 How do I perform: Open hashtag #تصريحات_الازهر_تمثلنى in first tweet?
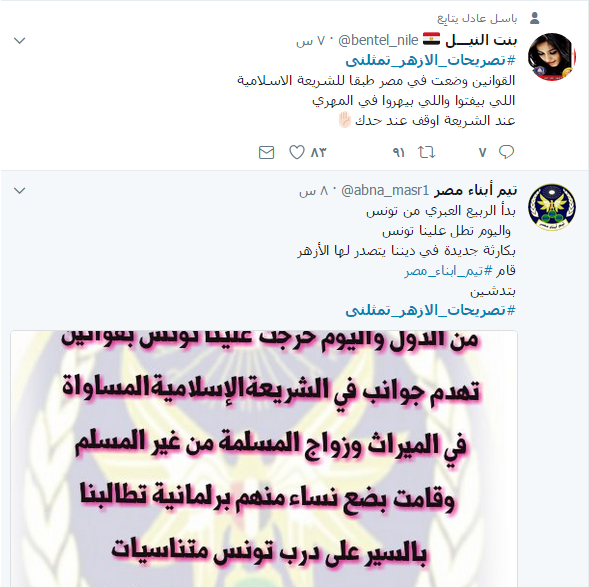(430, 60)
